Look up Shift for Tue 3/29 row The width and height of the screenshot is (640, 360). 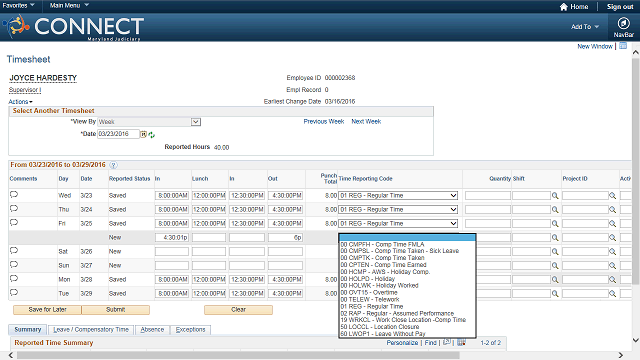(555, 293)
